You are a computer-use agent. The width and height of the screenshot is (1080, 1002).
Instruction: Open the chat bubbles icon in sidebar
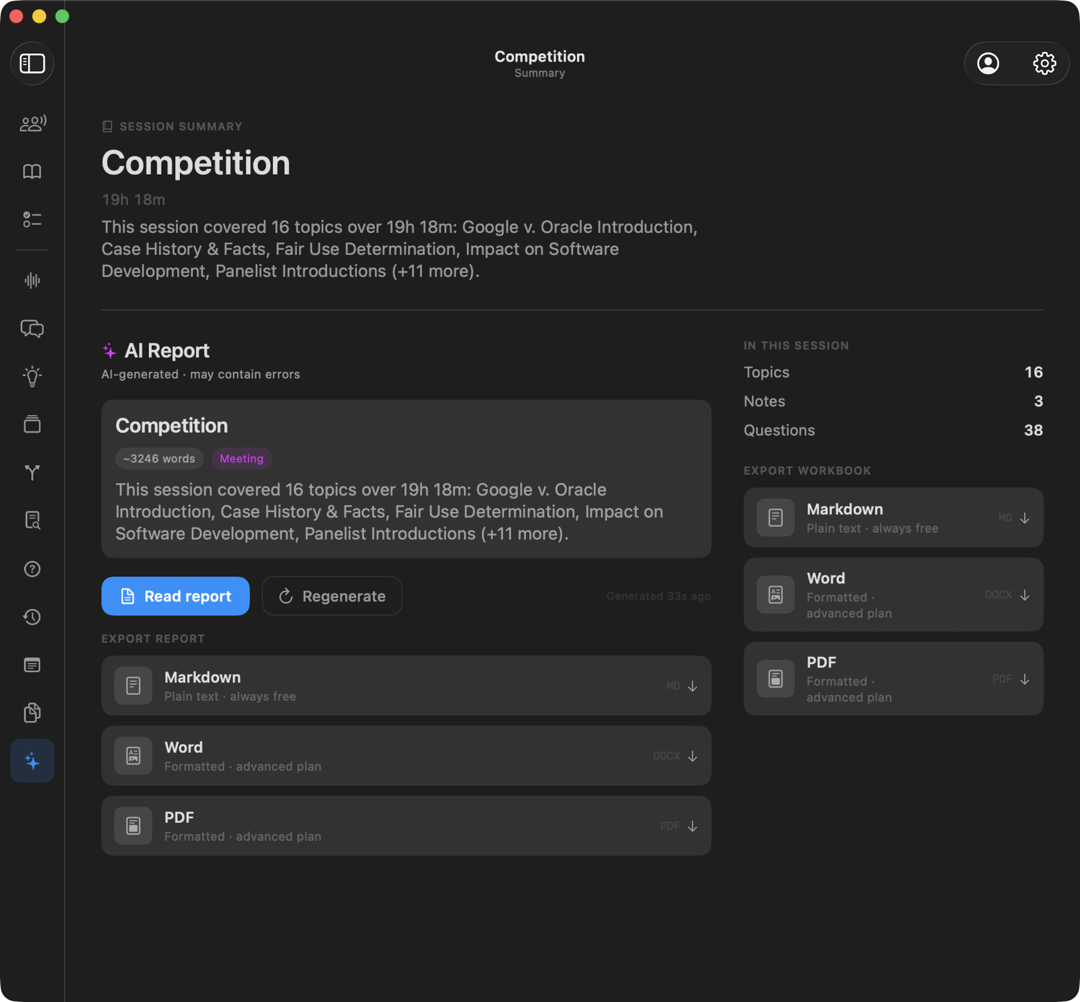point(32,328)
